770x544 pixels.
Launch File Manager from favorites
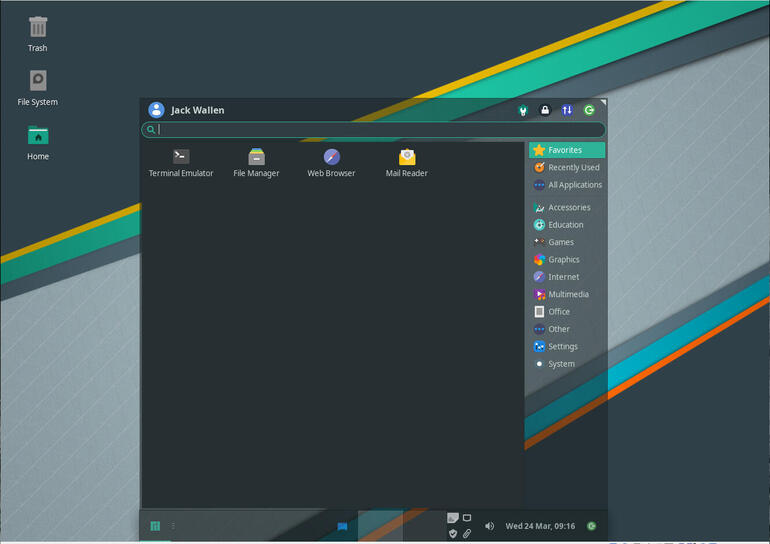[x=256, y=163]
